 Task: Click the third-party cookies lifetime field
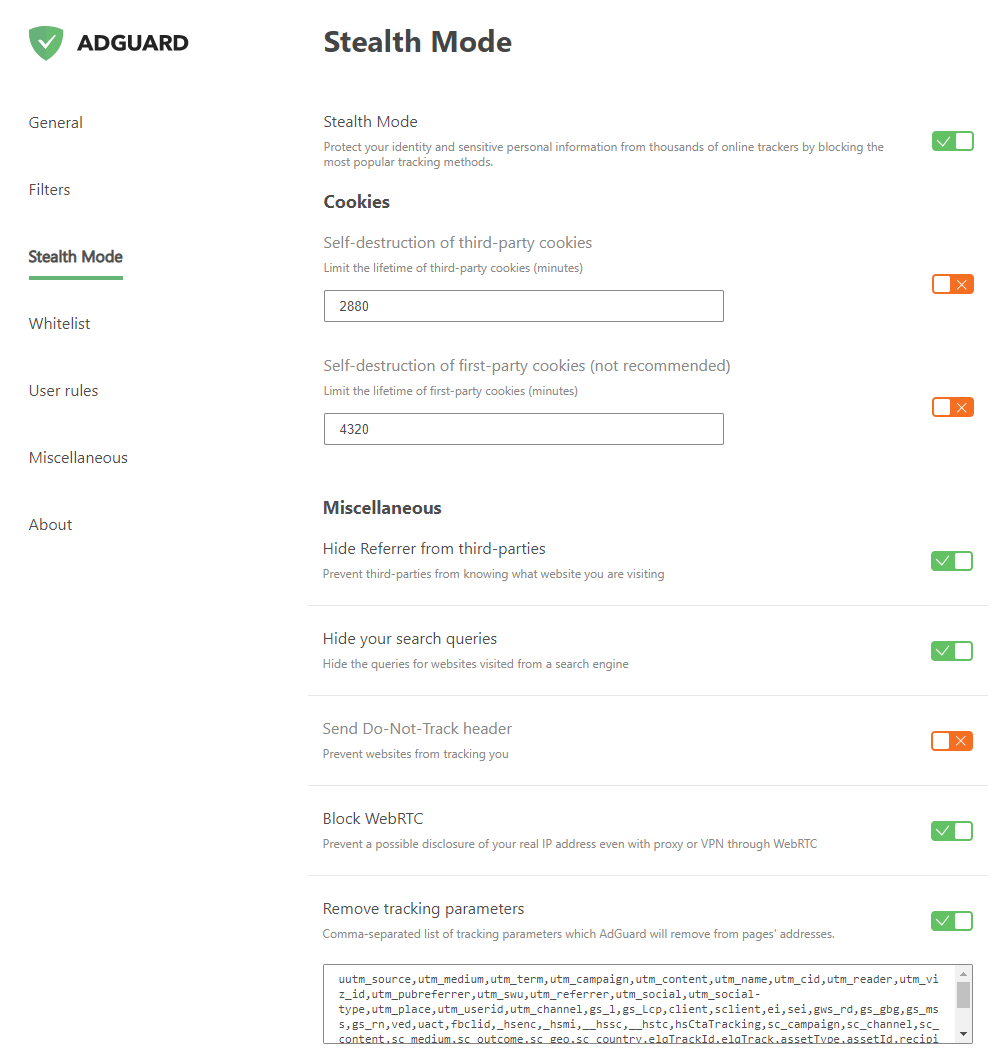click(523, 306)
